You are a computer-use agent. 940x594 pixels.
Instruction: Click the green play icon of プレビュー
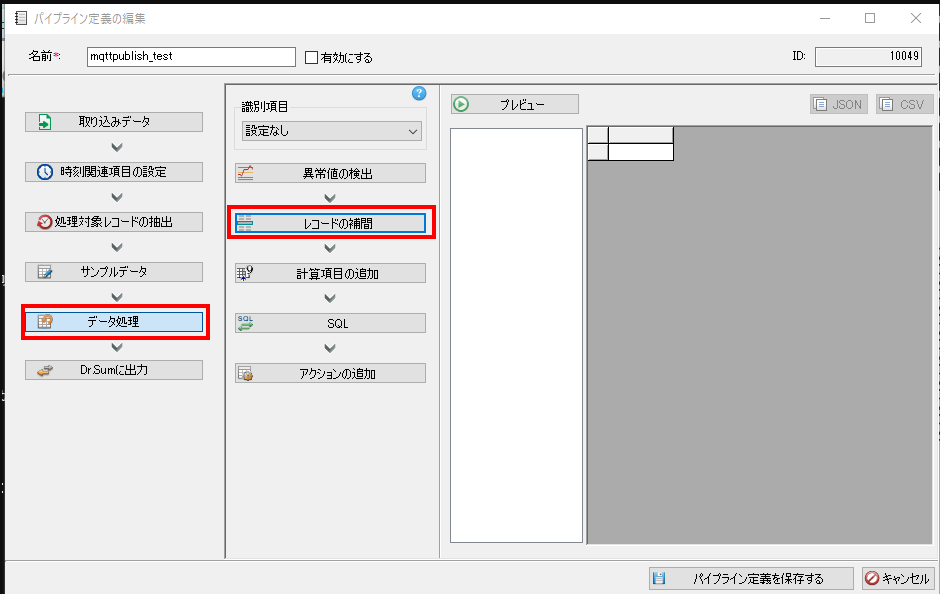point(461,104)
